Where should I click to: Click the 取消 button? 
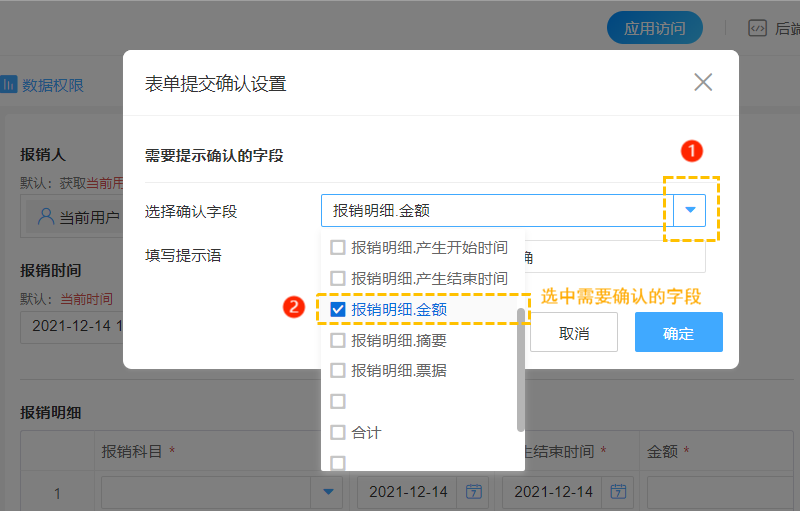coord(574,333)
